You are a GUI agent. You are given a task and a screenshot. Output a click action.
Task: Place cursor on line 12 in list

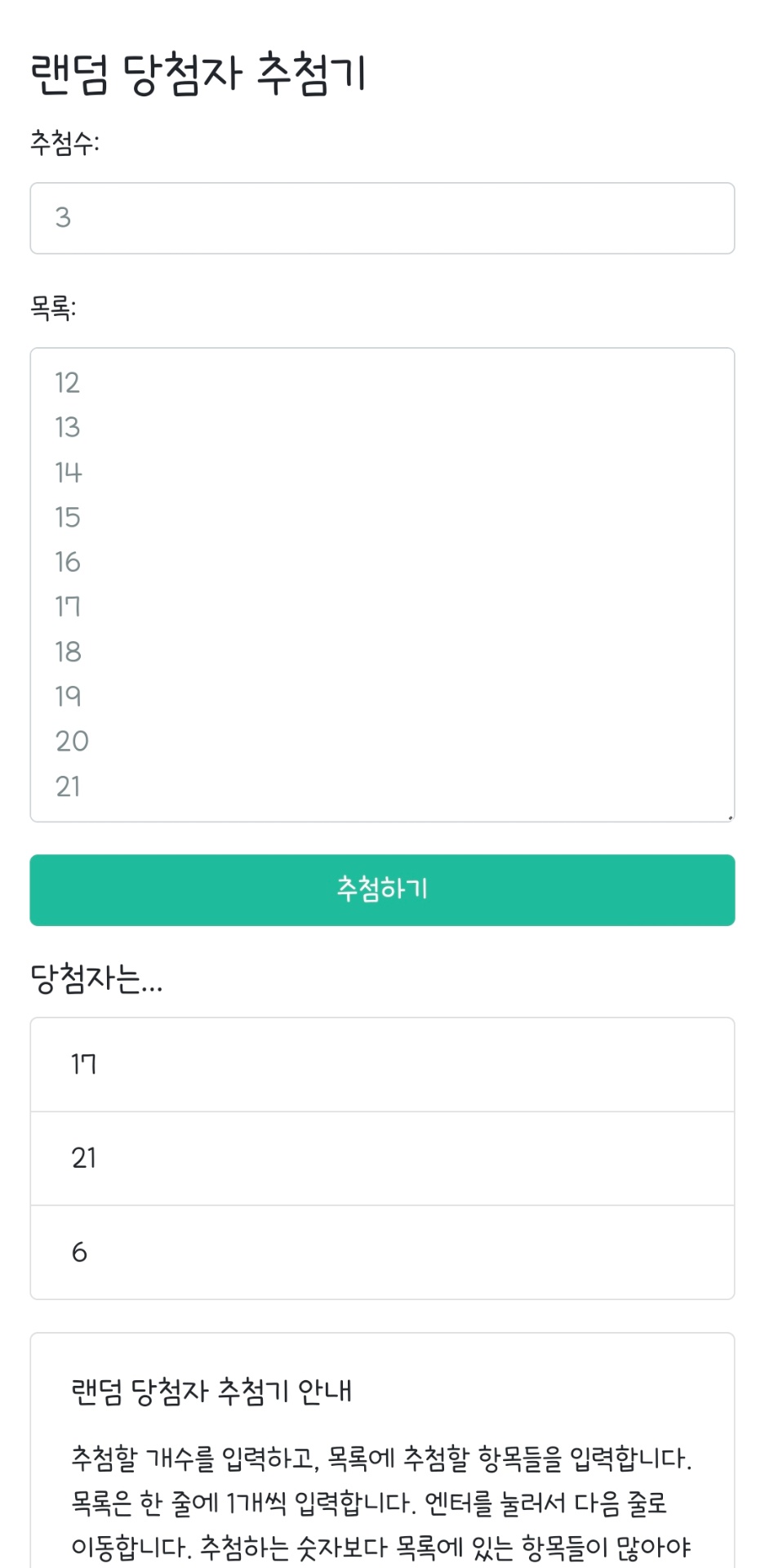tap(68, 382)
